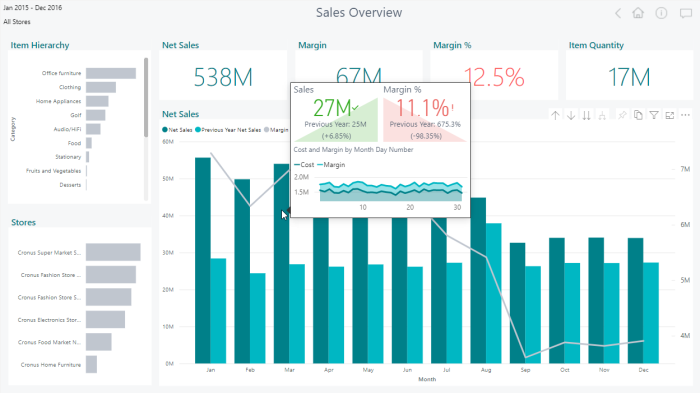Click the Item Hierarchy scrollbar
This screenshot has width=700, height=393.
(146, 97)
